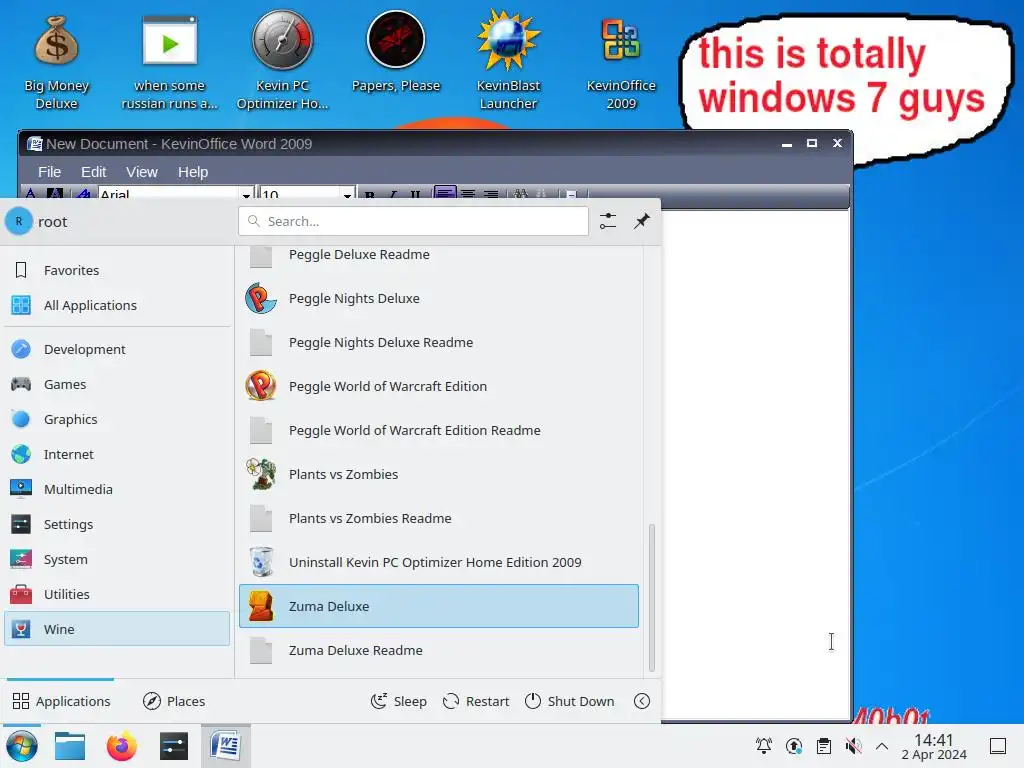Switch to KevinOffice Word taskbar entry
This screenshot has height=768, width=1024.
(225, 746)
